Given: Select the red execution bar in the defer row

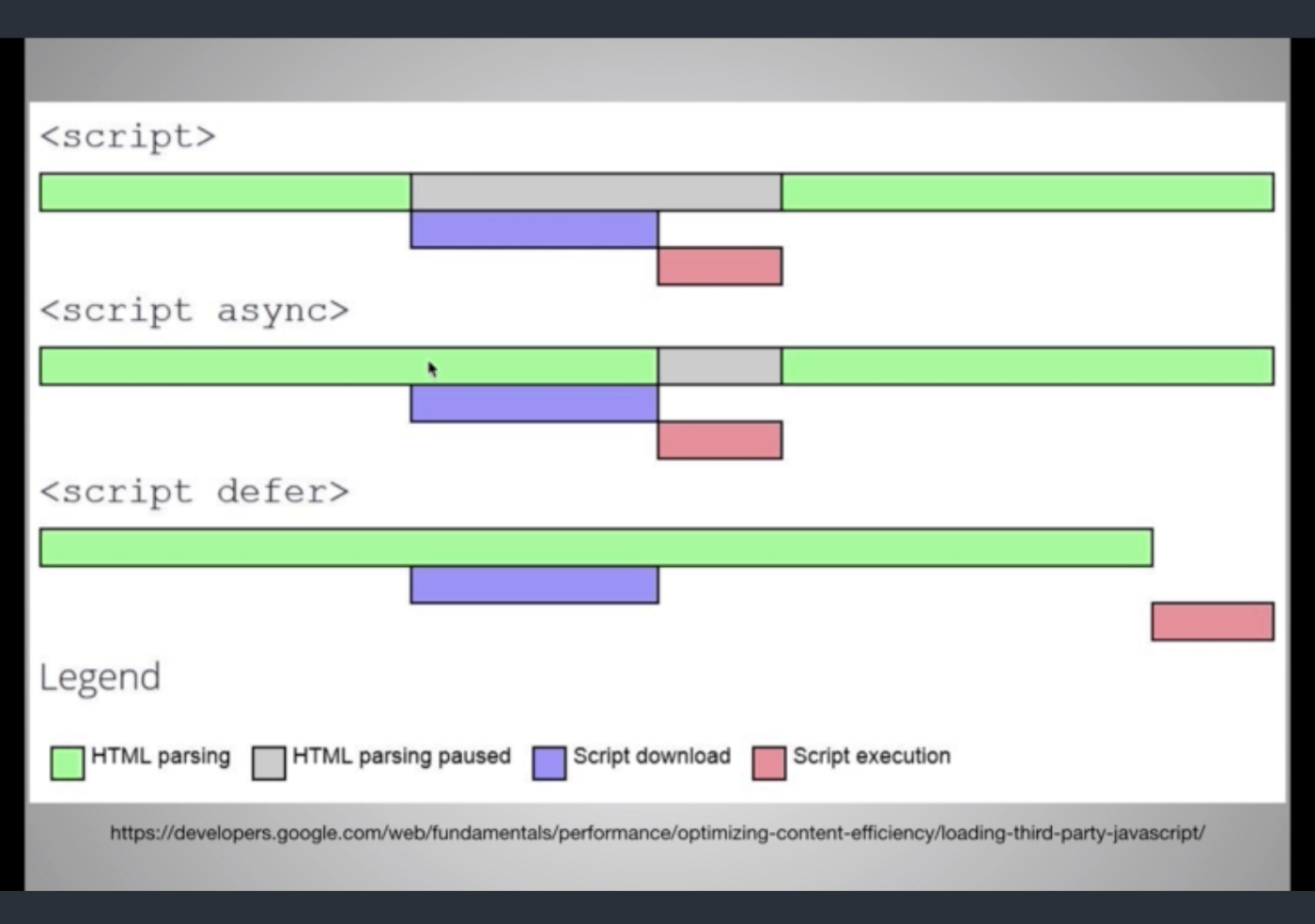Looking at the screenshot, I should 1212,622.
